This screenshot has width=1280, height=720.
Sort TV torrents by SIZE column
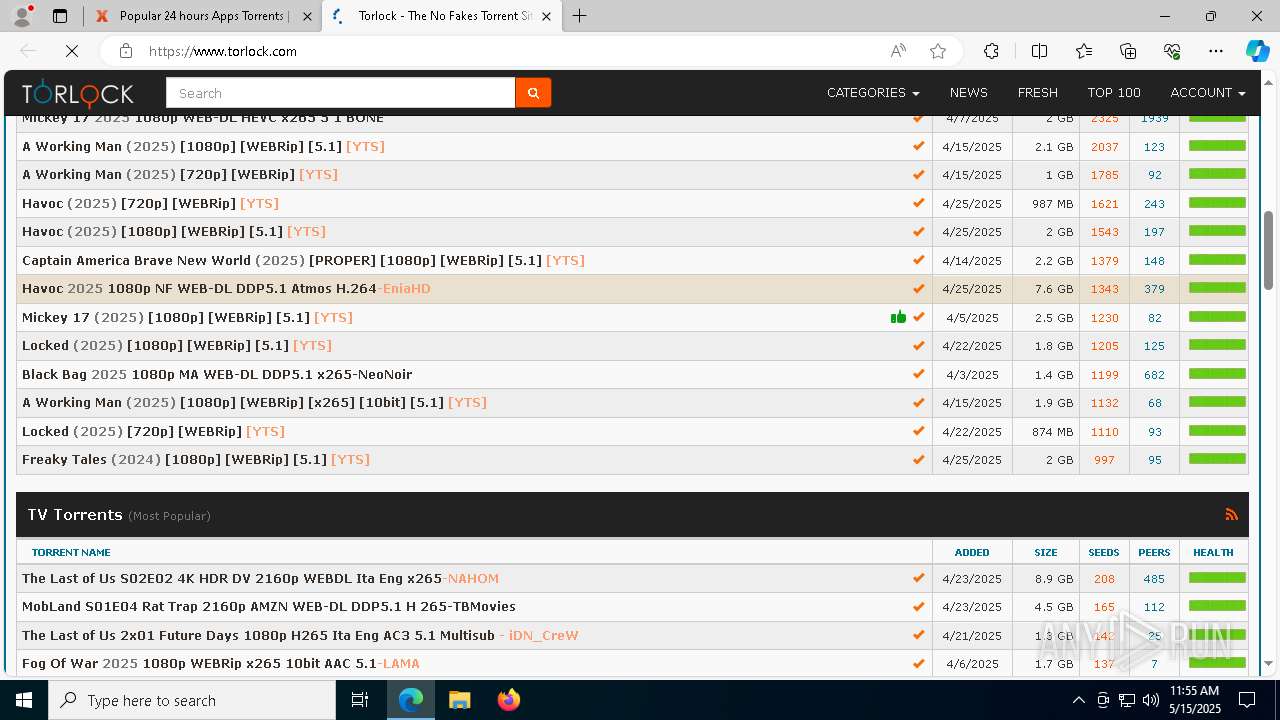1046,552
